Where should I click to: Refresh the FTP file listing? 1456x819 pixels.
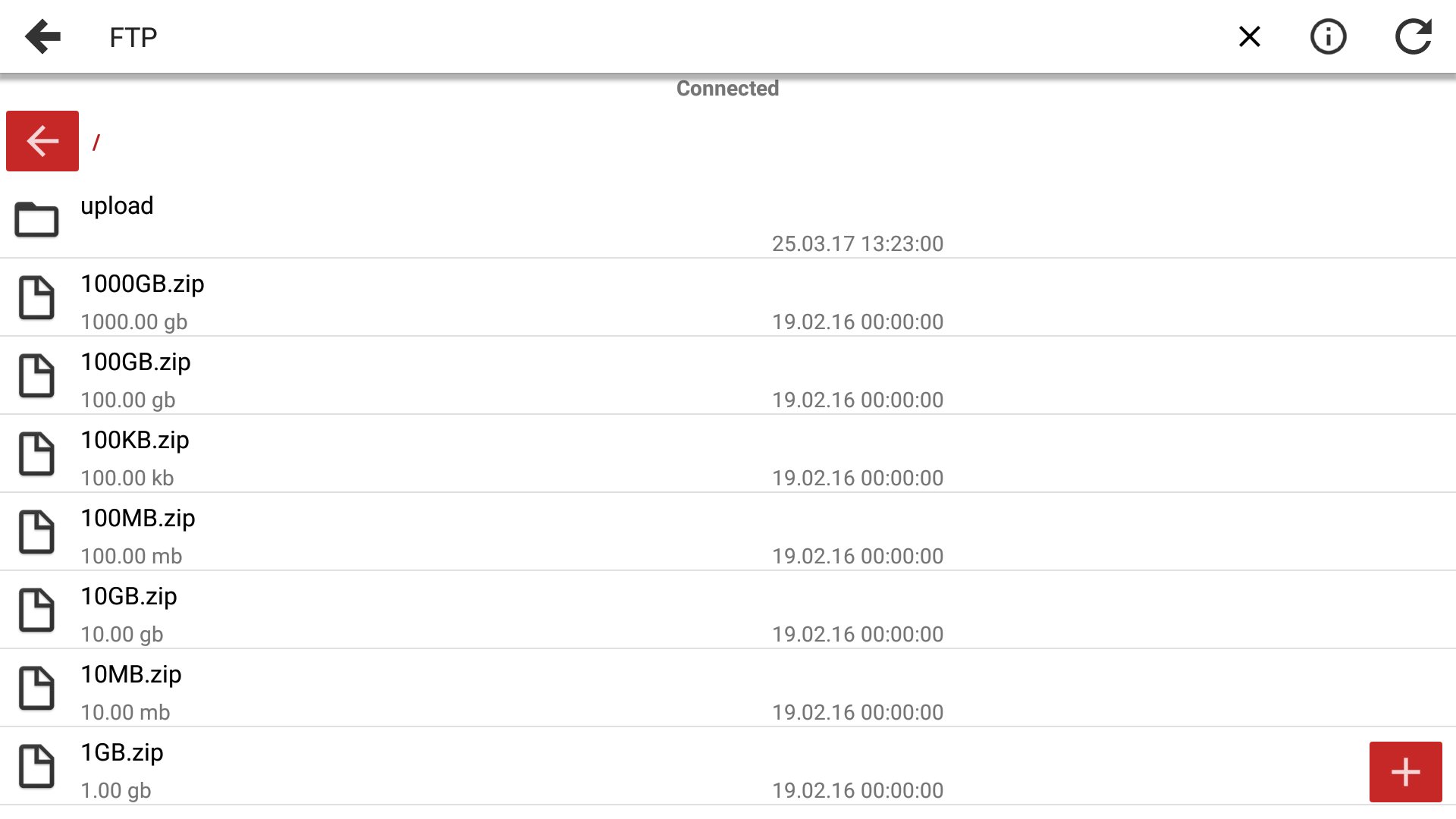(x=1413, y=36)
